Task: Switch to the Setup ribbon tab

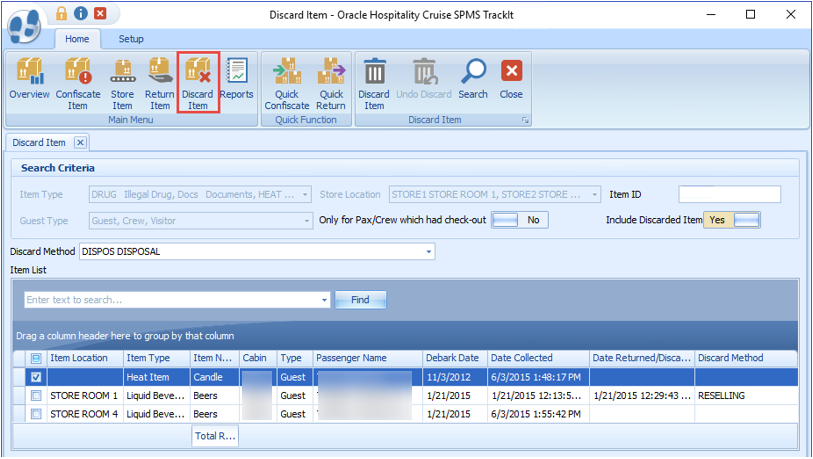Action: [x=131, y=39]
